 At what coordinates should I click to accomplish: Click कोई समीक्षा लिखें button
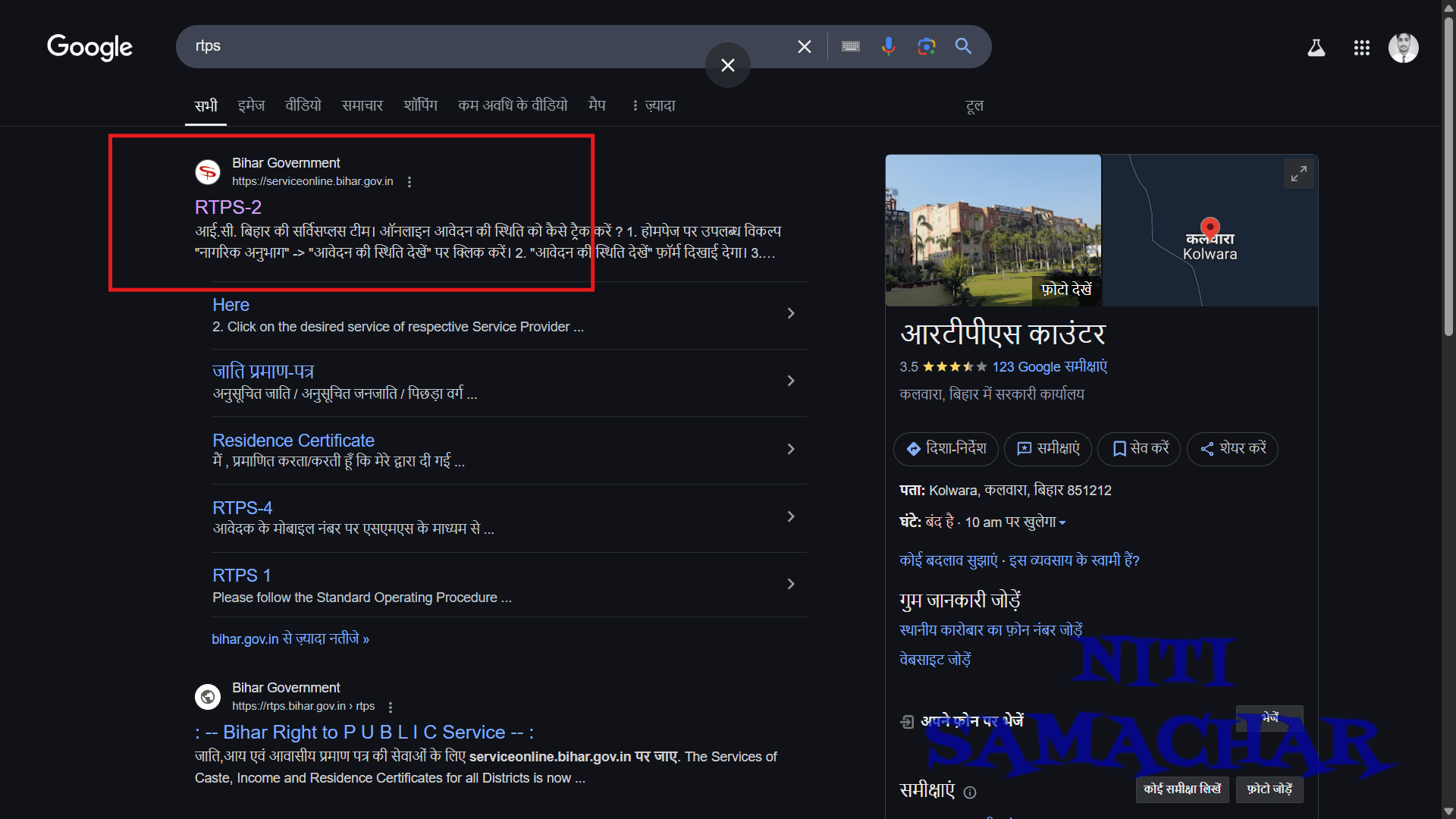1182,789
